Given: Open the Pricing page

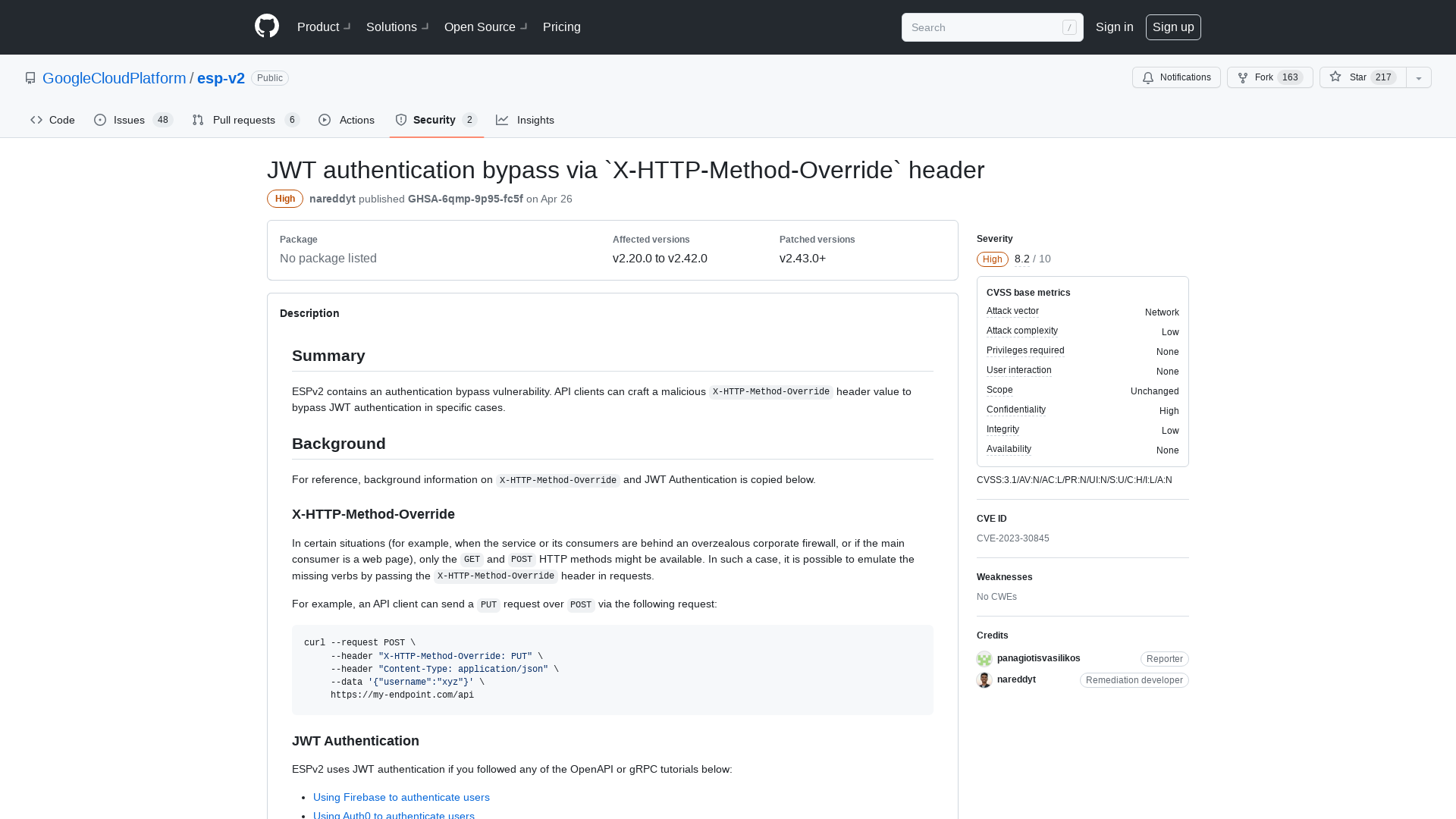Looking at the screenshot, I should (x=562, y=27).
